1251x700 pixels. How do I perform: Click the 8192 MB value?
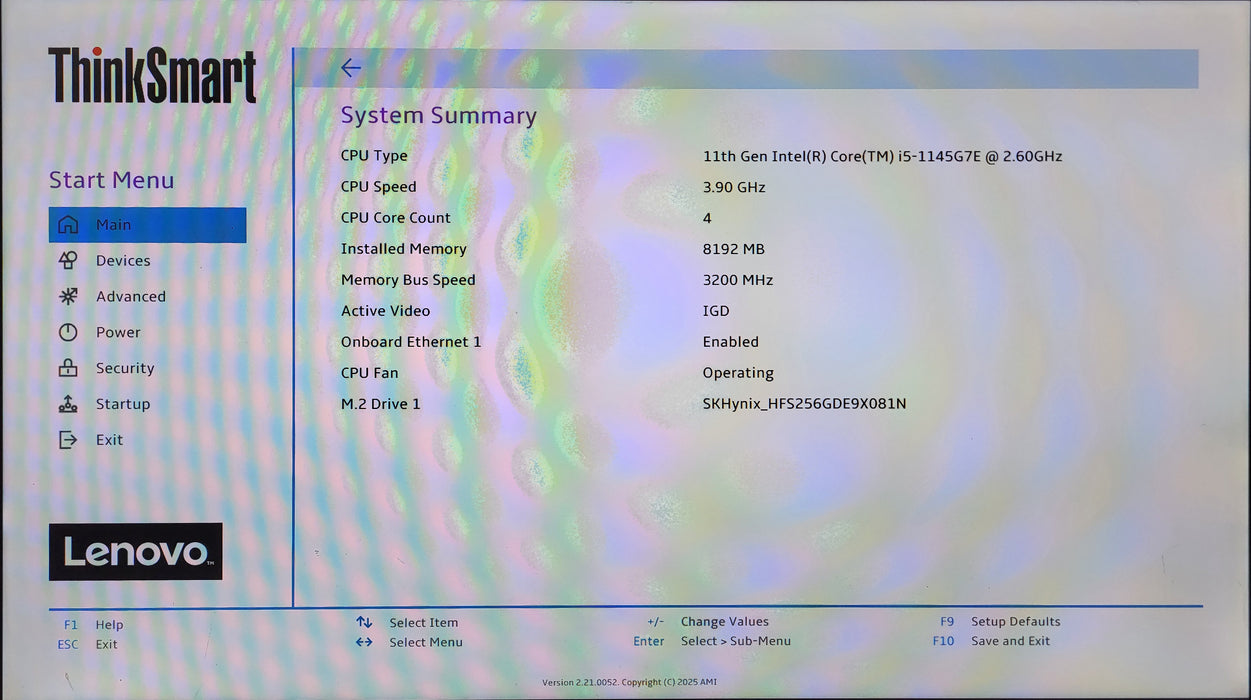click(733, 249)
